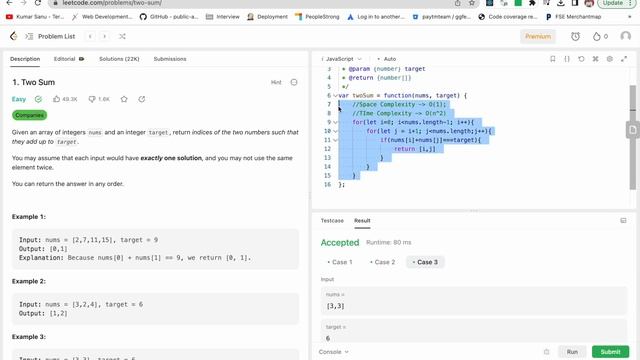
Task: Switch to the Testcase tab
Action: [x=332, y=220]
